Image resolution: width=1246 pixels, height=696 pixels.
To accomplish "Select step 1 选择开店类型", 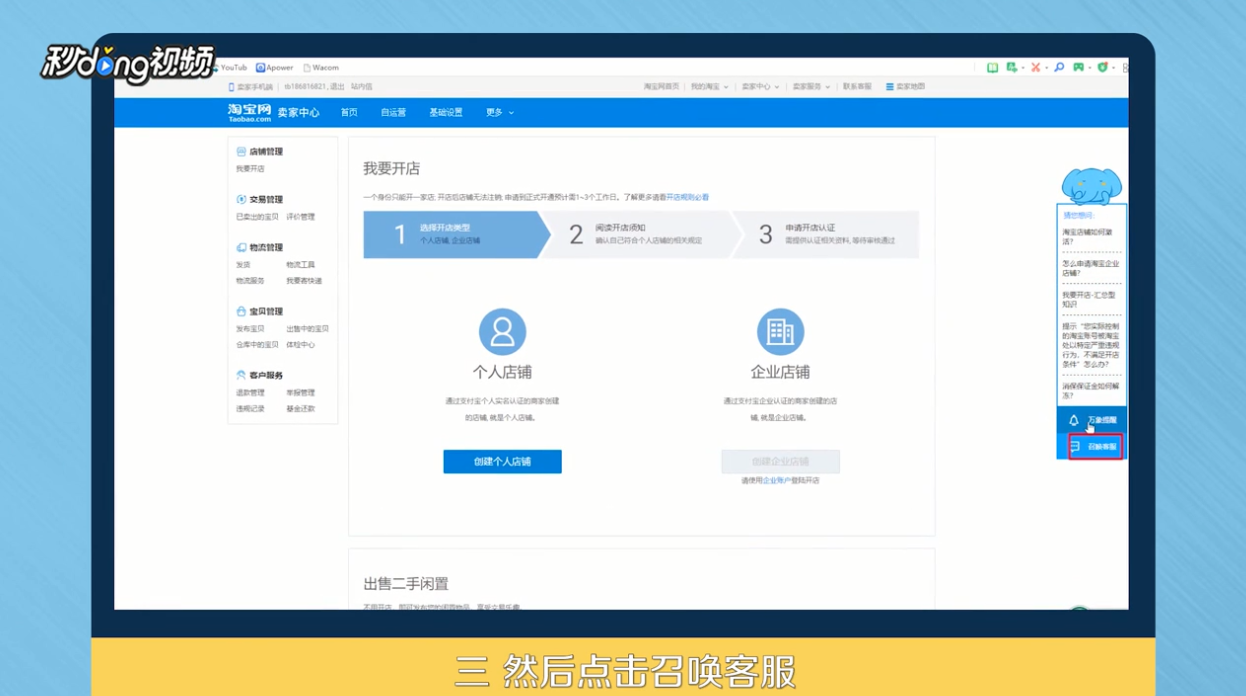I will (455, 235).
